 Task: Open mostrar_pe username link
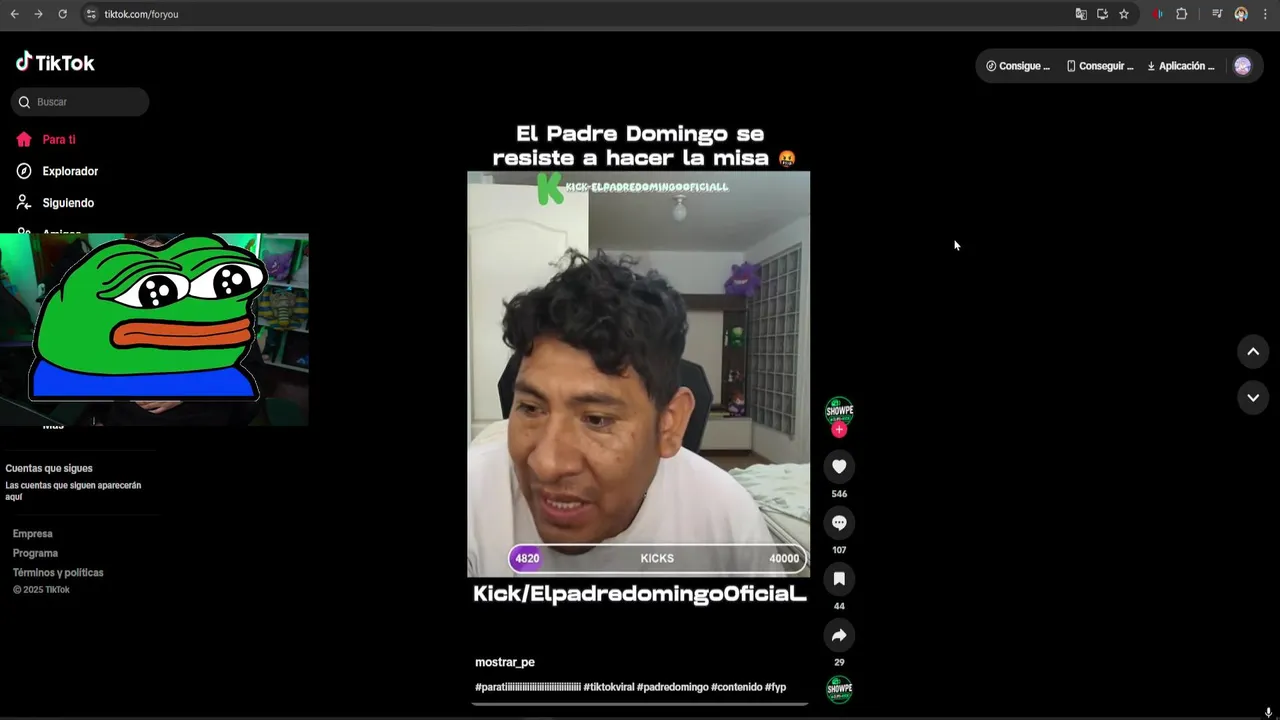[x=505, y=662]
